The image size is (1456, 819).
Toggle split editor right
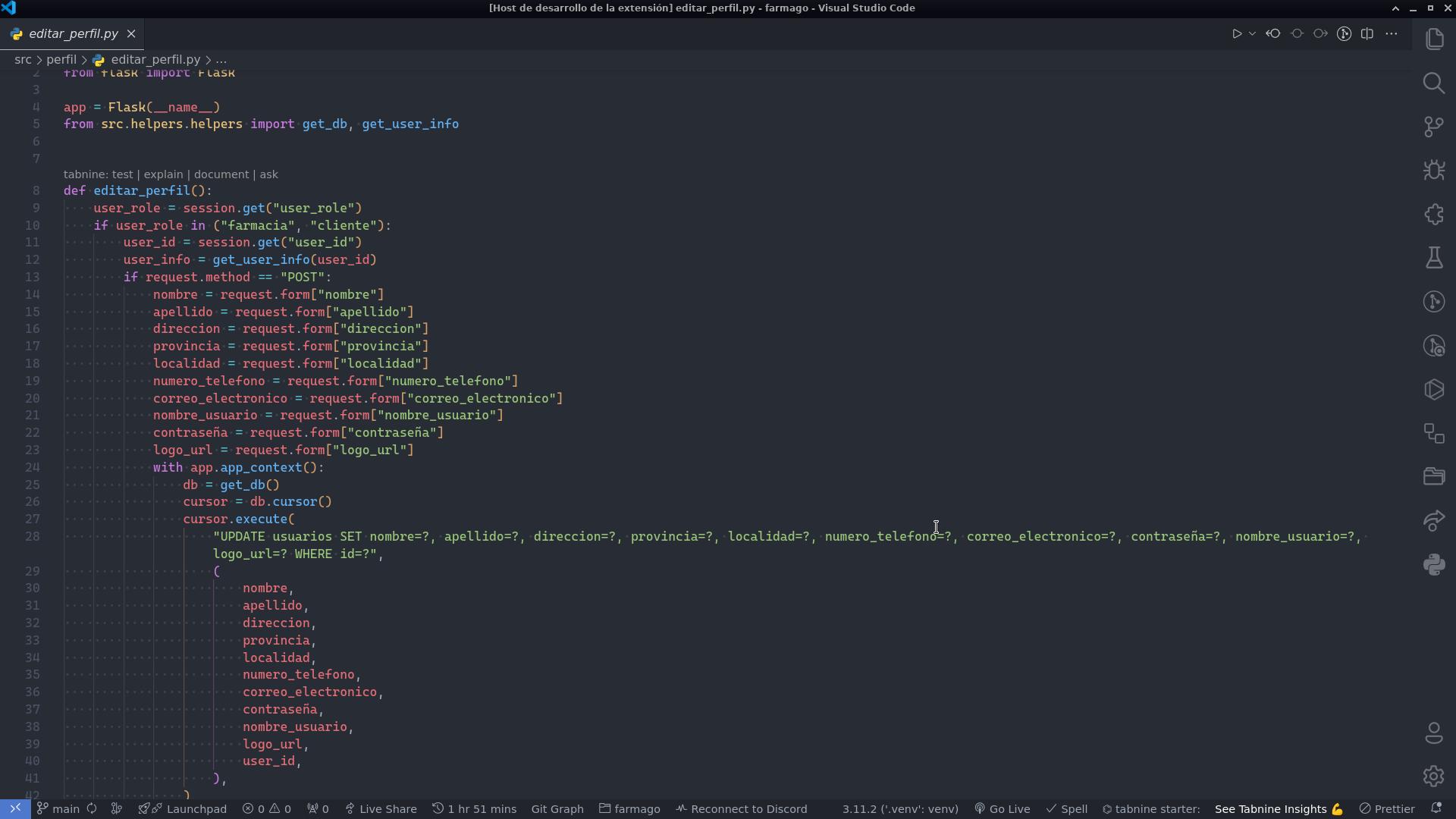click(1367, 34)
